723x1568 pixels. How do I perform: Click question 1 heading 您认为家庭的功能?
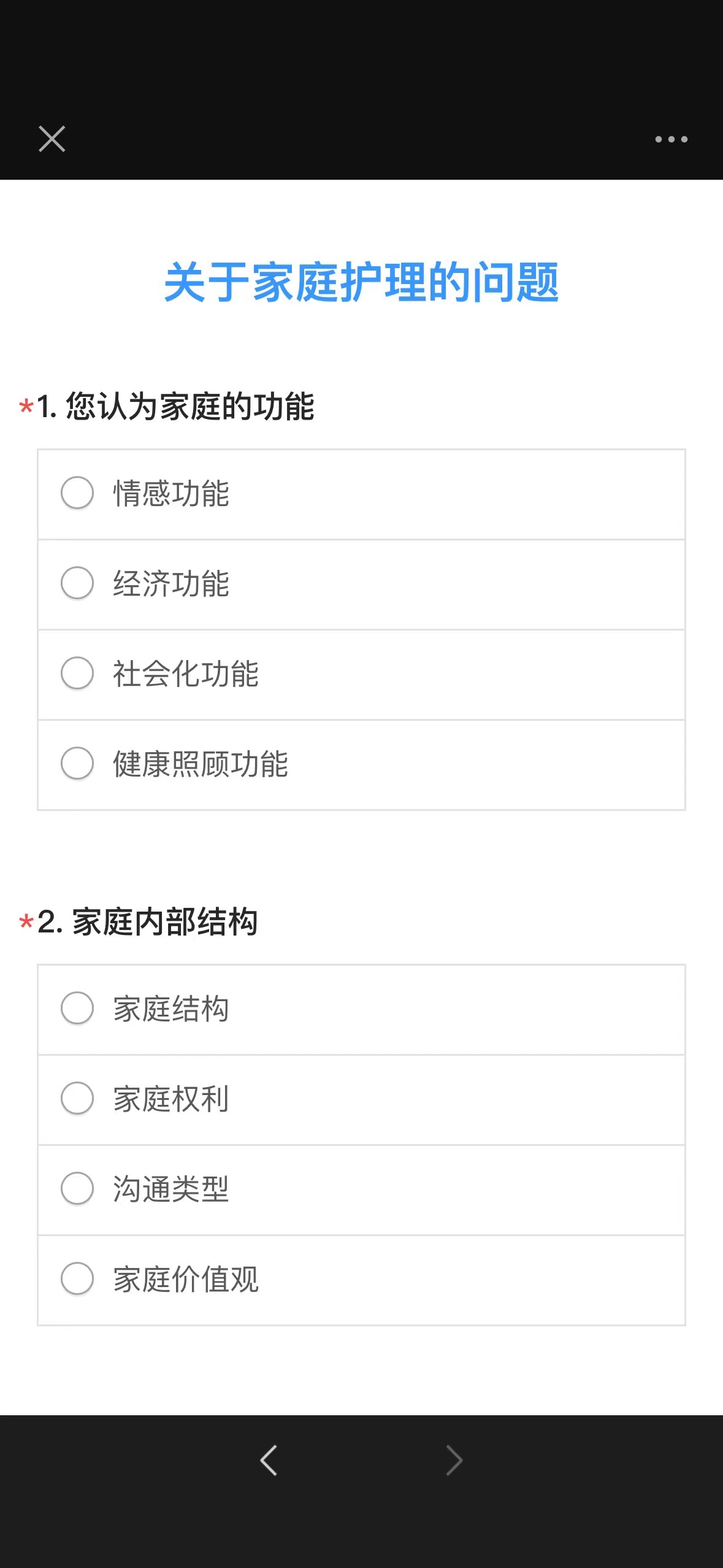175,406
